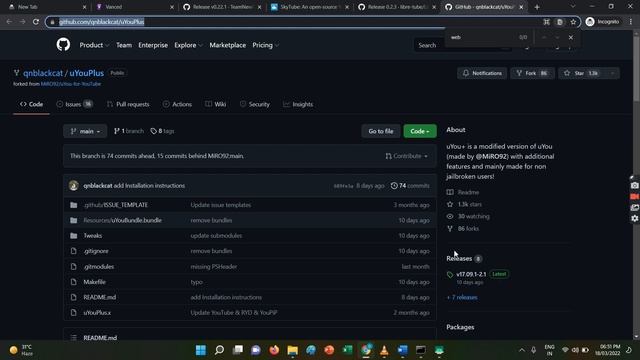View the 8 tags link
Viewport: 640px width, 360px height.
pyautogui.click(x=162, y=131)
